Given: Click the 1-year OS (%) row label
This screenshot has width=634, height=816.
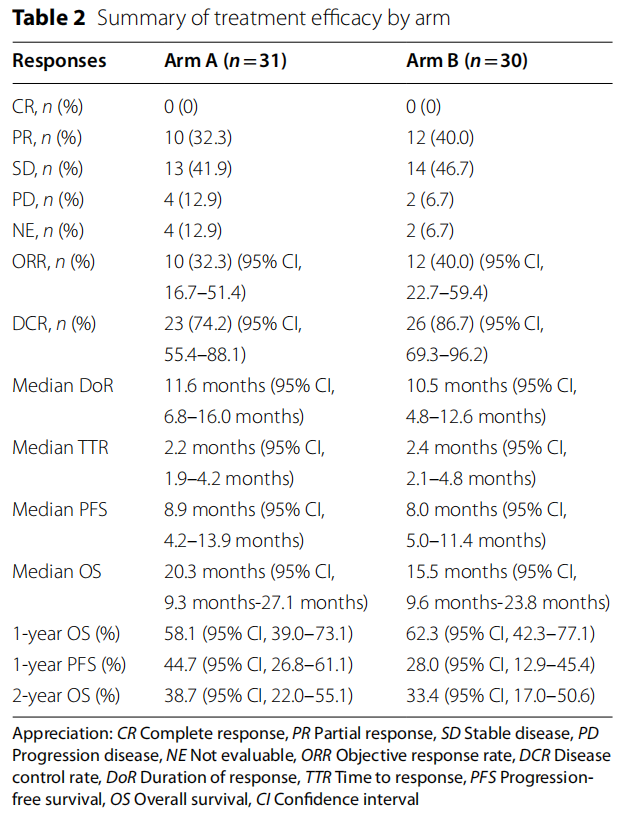Looking at the screenshot, I should click(66, 634).
